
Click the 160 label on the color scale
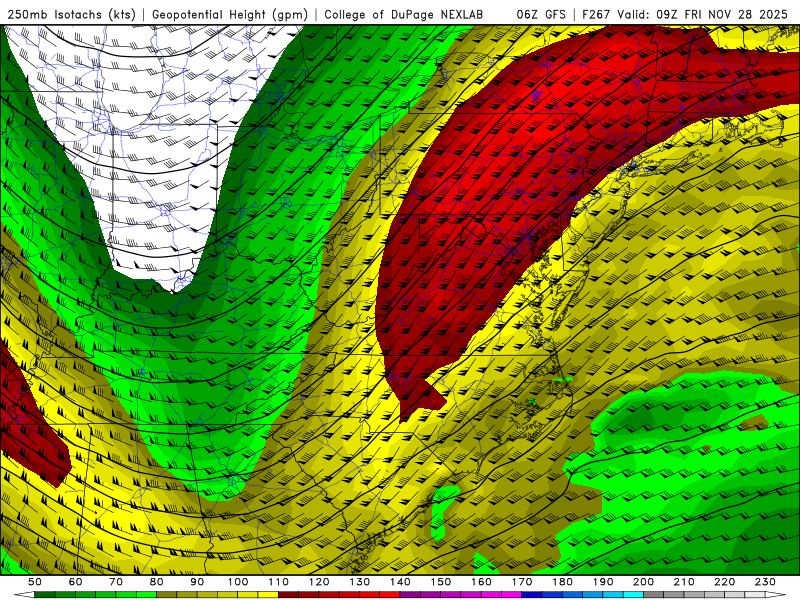coord(481,582)
